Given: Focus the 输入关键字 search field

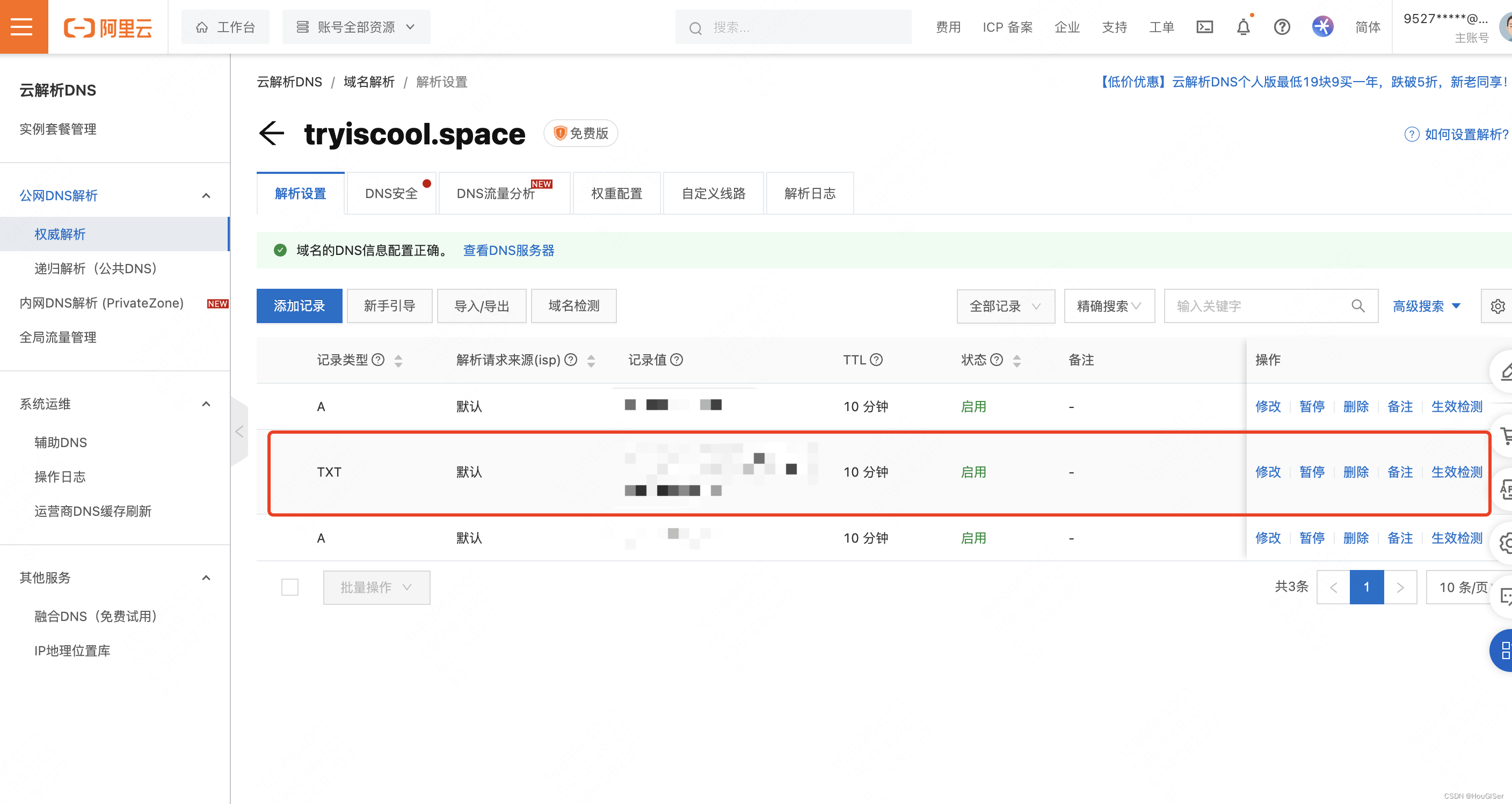Looking at the screenshot, I should [1256, 306].
